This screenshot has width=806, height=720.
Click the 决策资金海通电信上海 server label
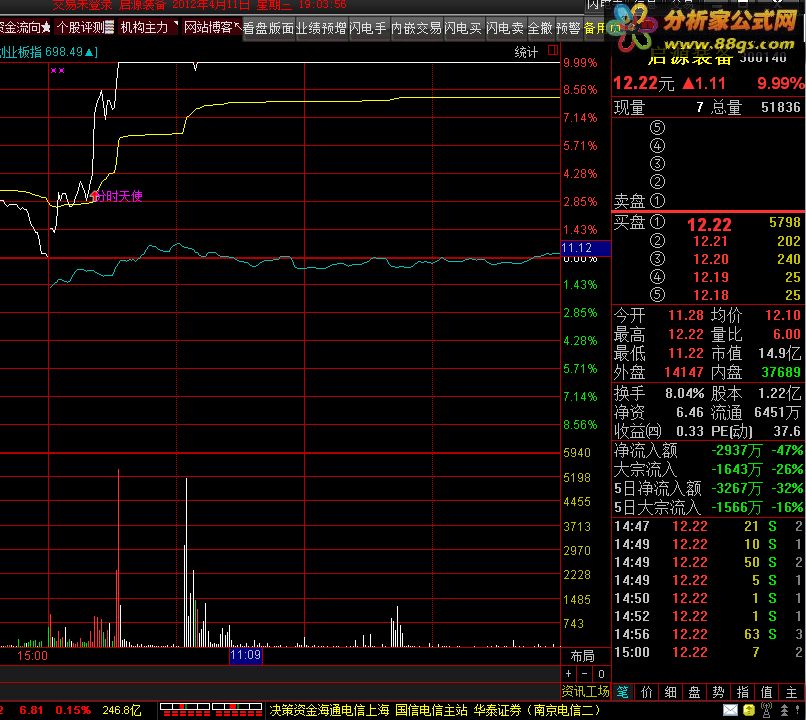click(x=329, y=710)
